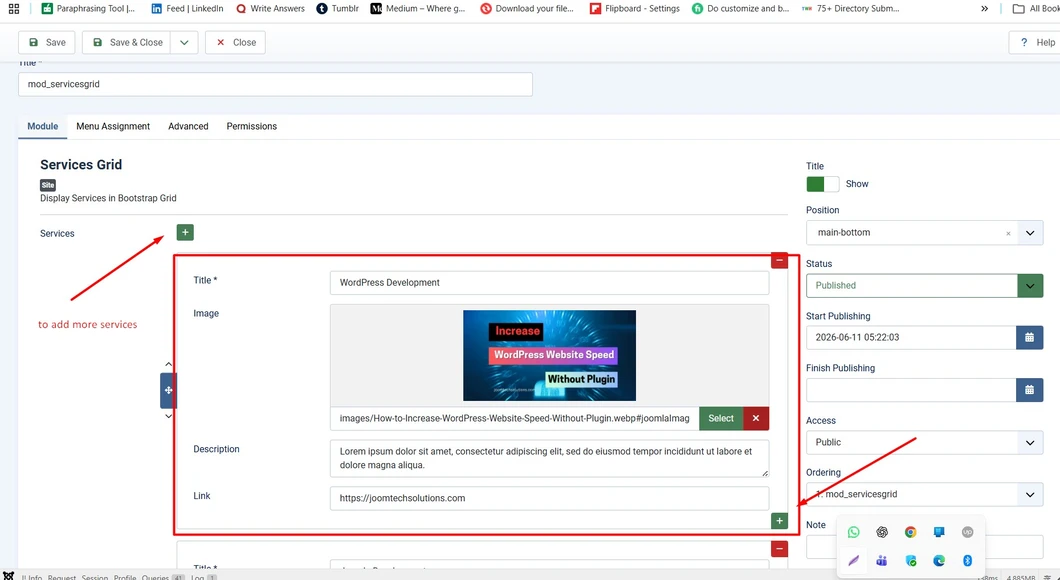1060x580 pixels.
Task: Switch to the Module tab
Action: tap(43, 126)
